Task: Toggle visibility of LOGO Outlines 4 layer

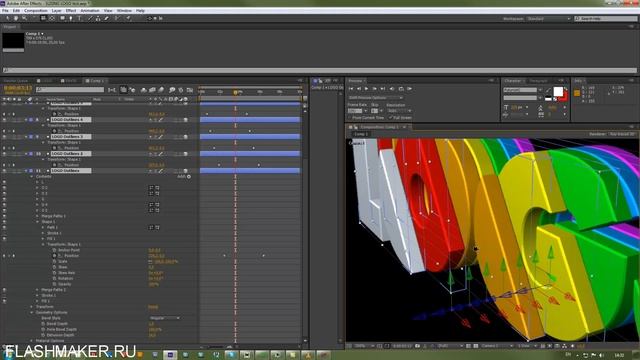Action: pos(4,120)
